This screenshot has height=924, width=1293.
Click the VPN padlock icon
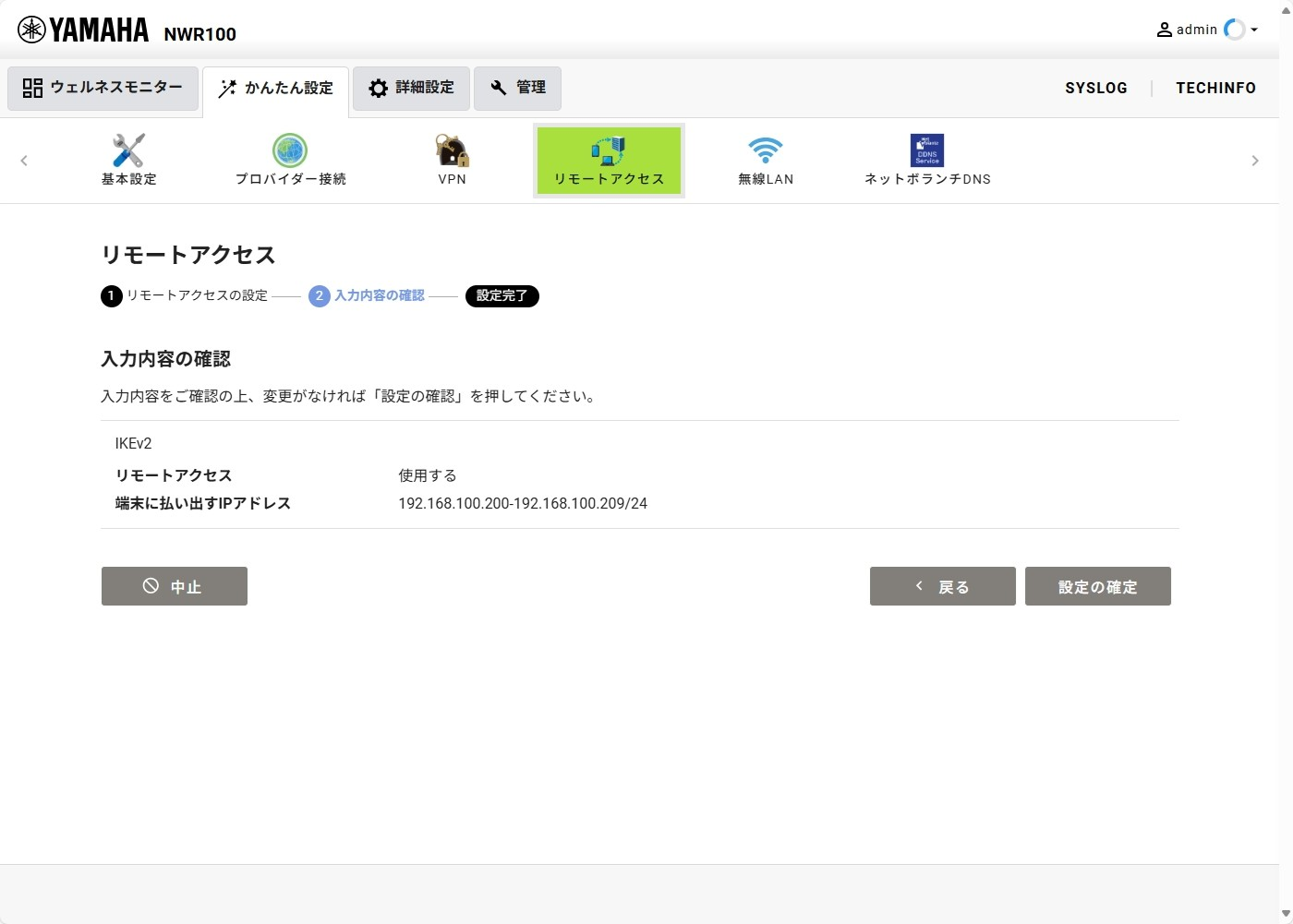[451, 149]
